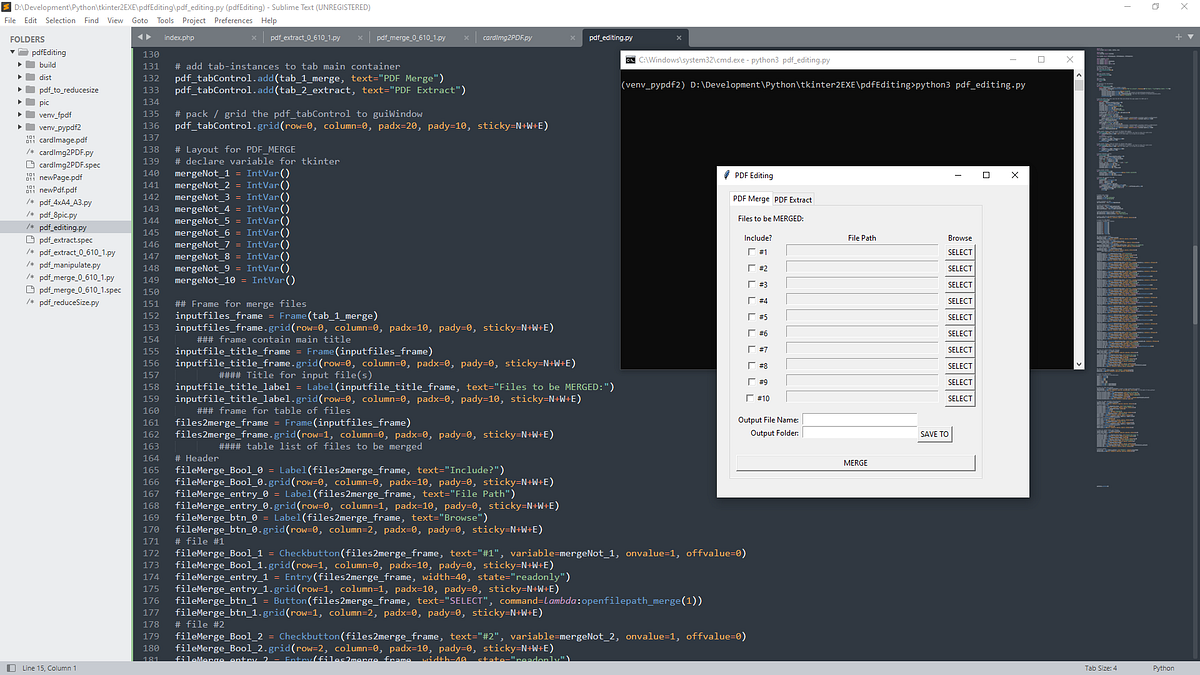
Task: Click the dist folder icon
Action: coord(31,77)
